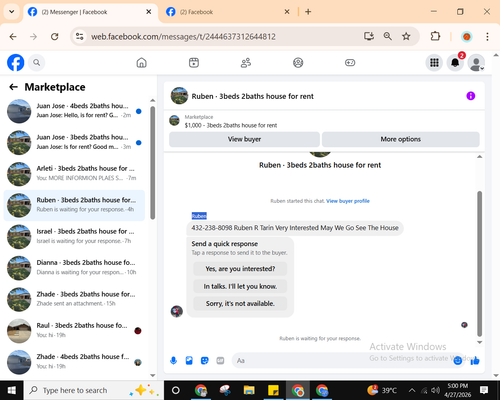Choose a GIF icon in composer
Image resolution: width=500 pixels, height=400 pixels.
point(220,360)
